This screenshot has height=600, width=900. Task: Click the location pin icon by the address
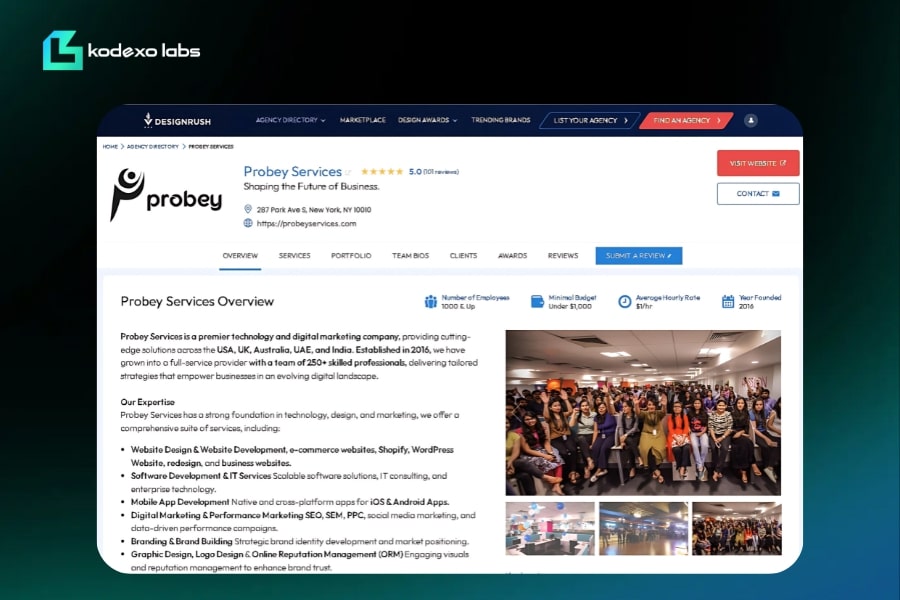[248, 209]
